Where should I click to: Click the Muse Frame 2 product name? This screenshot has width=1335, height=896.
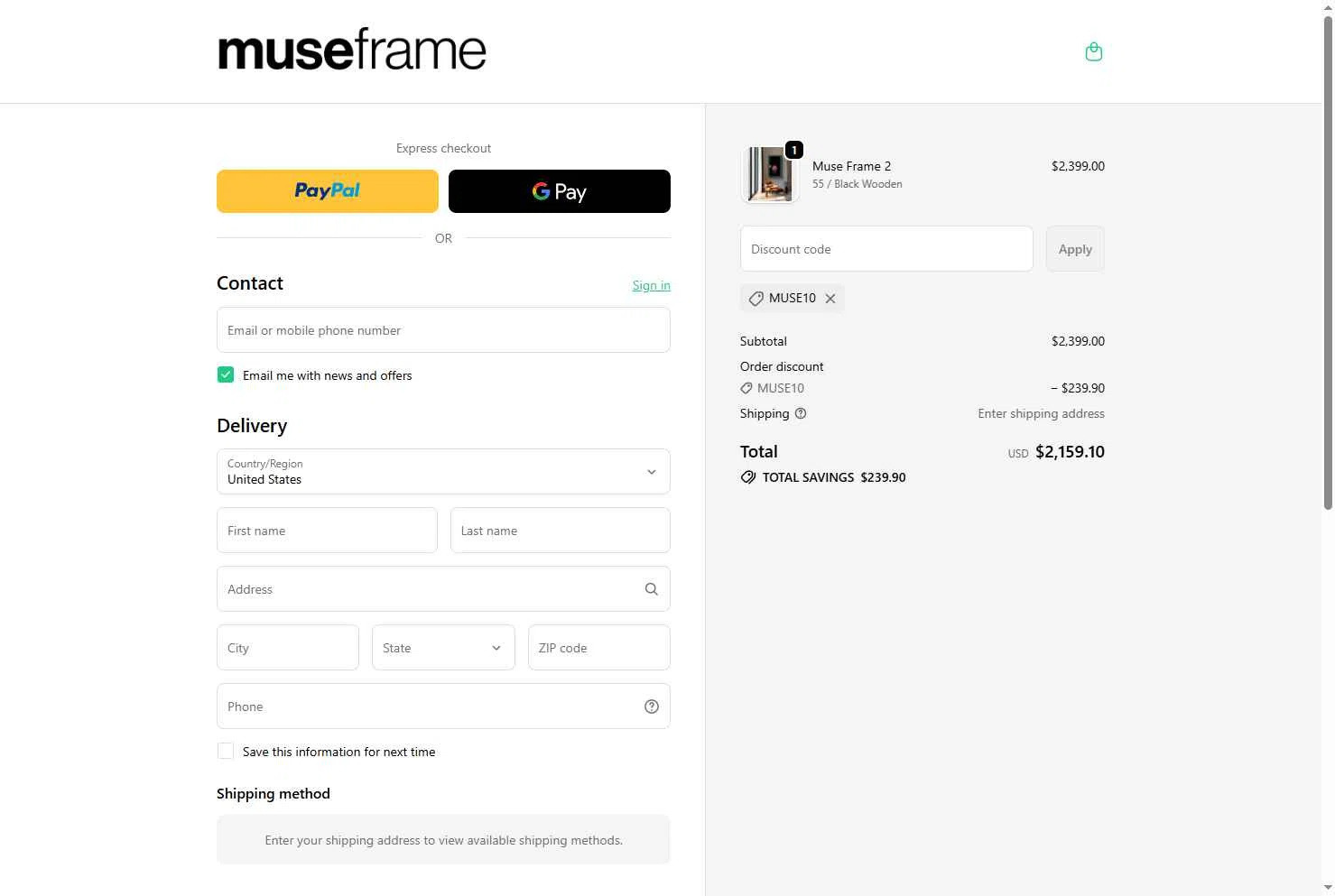851,166
